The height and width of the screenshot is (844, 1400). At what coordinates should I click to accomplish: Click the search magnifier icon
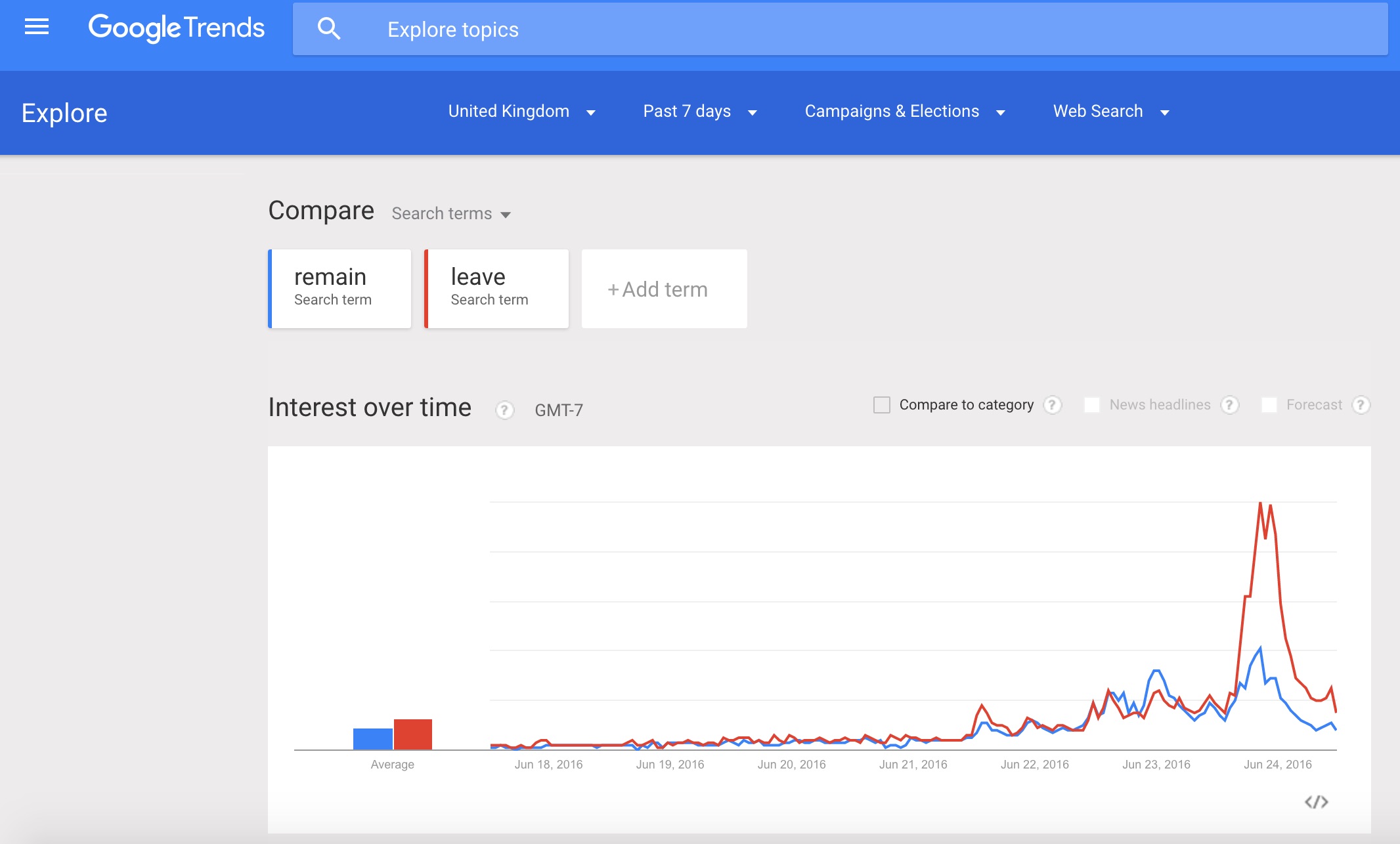(x=329, y=29)
